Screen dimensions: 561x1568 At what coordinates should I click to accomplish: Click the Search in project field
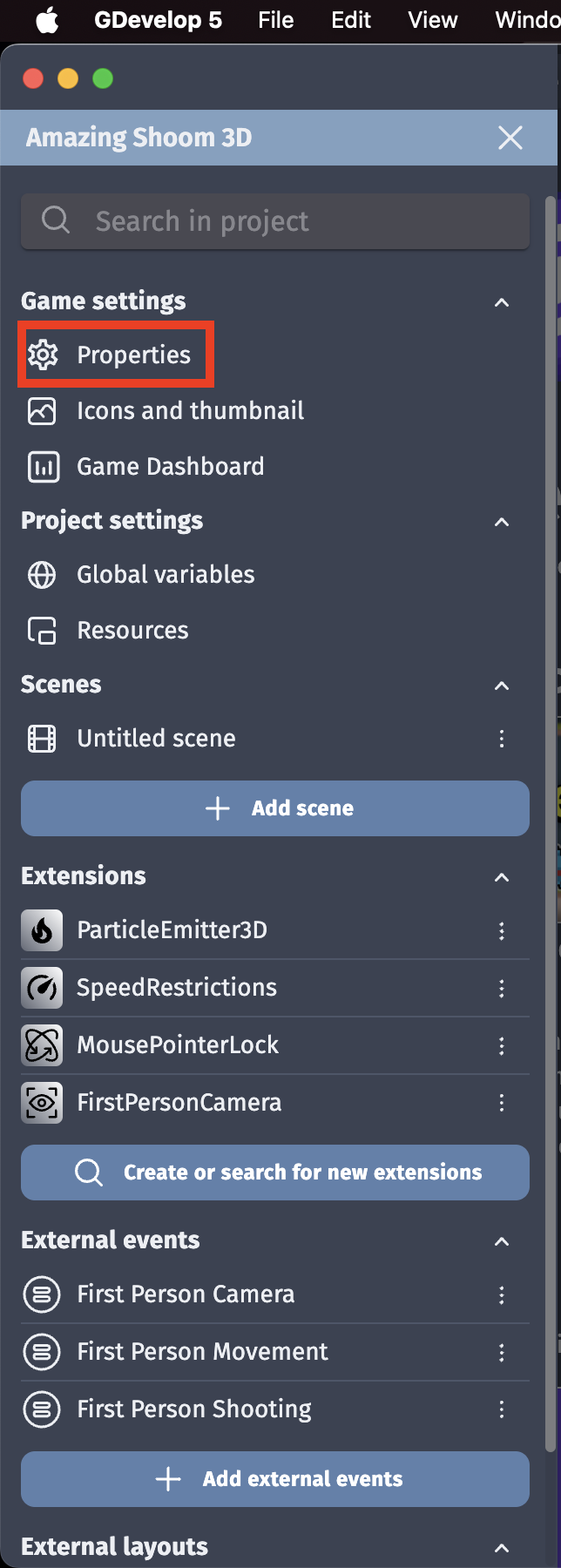275,221
